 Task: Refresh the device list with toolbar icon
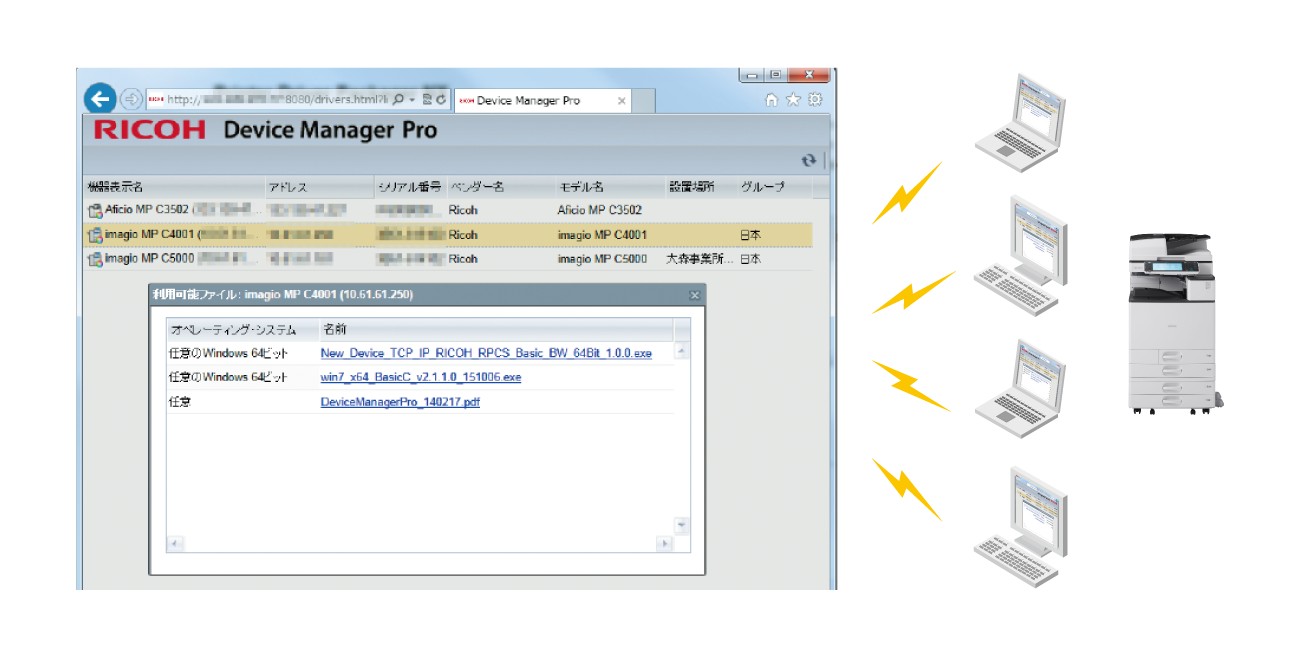pos(808,160)
